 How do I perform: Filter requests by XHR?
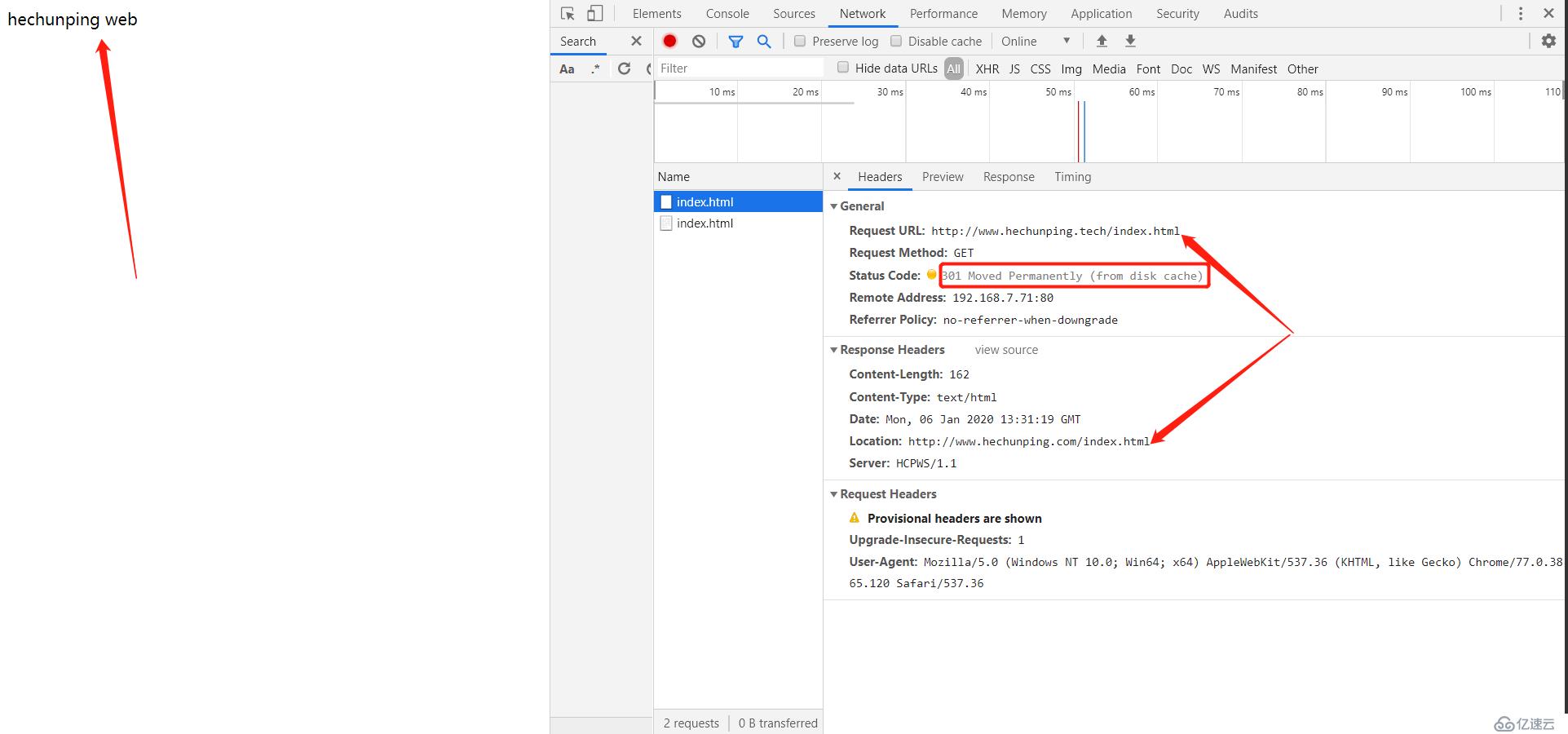point(987,69)
